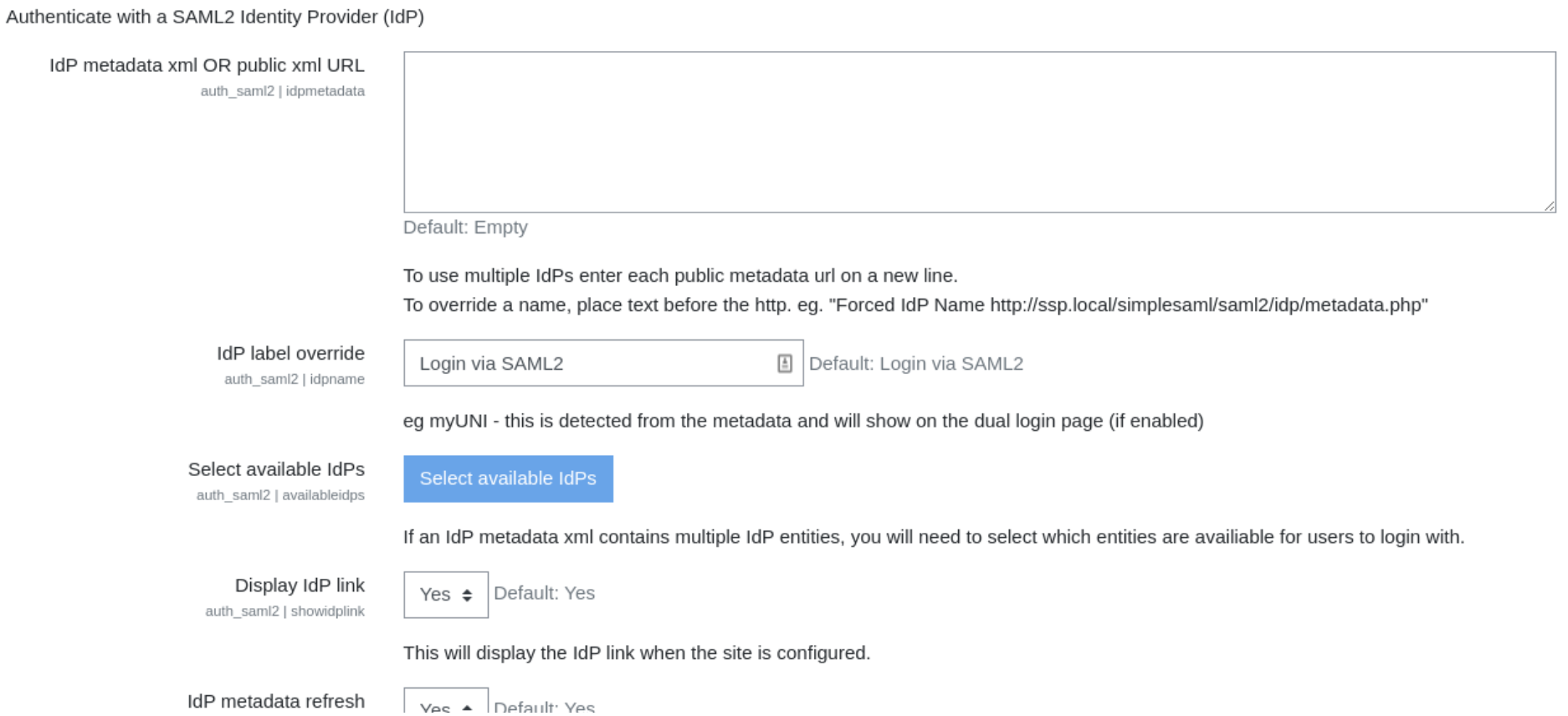Click the 'eg myUNI' help text
1568x716 pixels.
(x=803, y=421)
